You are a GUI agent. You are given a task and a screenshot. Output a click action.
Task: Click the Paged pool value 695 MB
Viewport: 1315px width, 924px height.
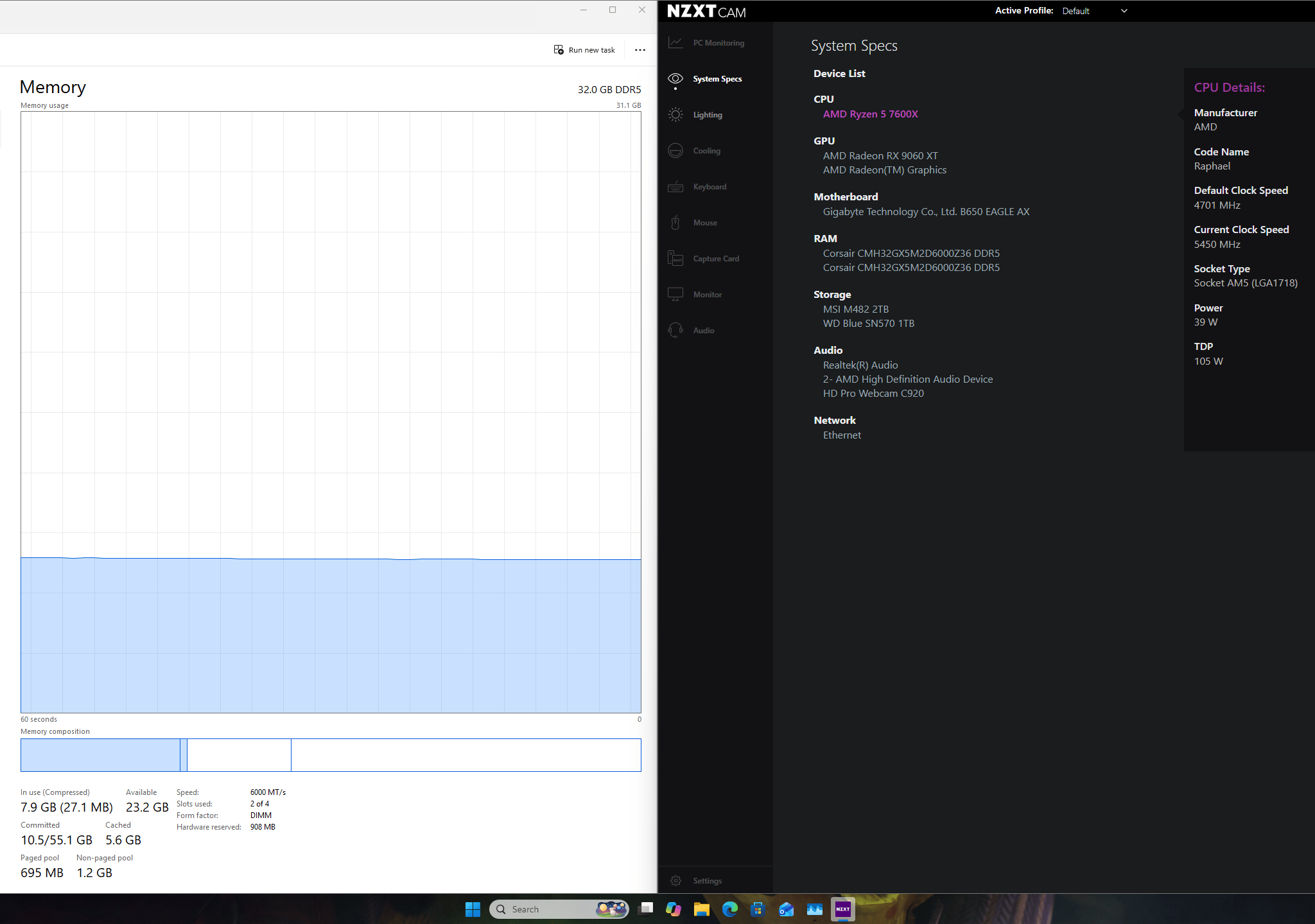pyautogui.click(x=42, y=873)
